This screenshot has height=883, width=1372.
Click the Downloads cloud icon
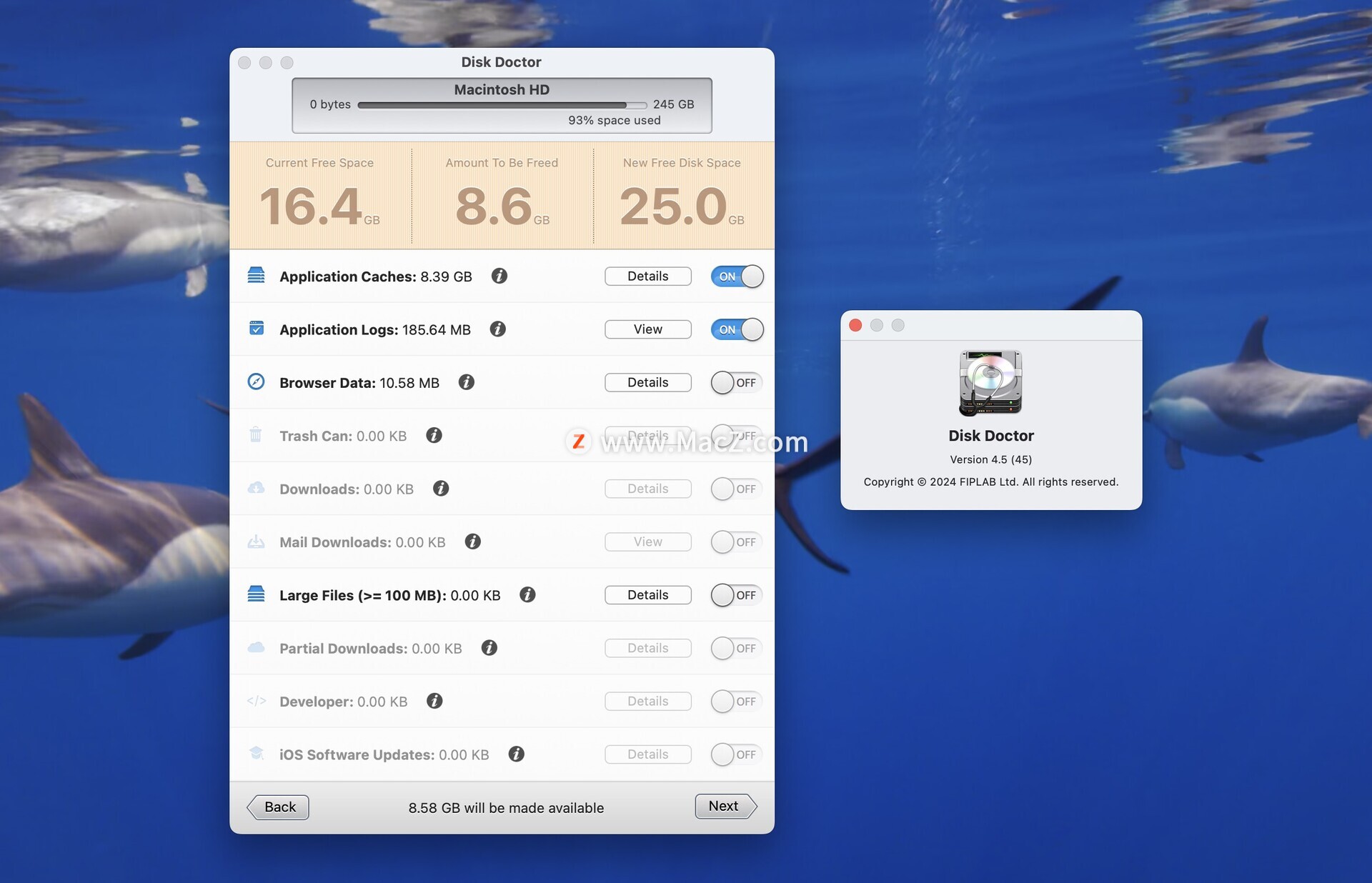(x=256, y=488)
